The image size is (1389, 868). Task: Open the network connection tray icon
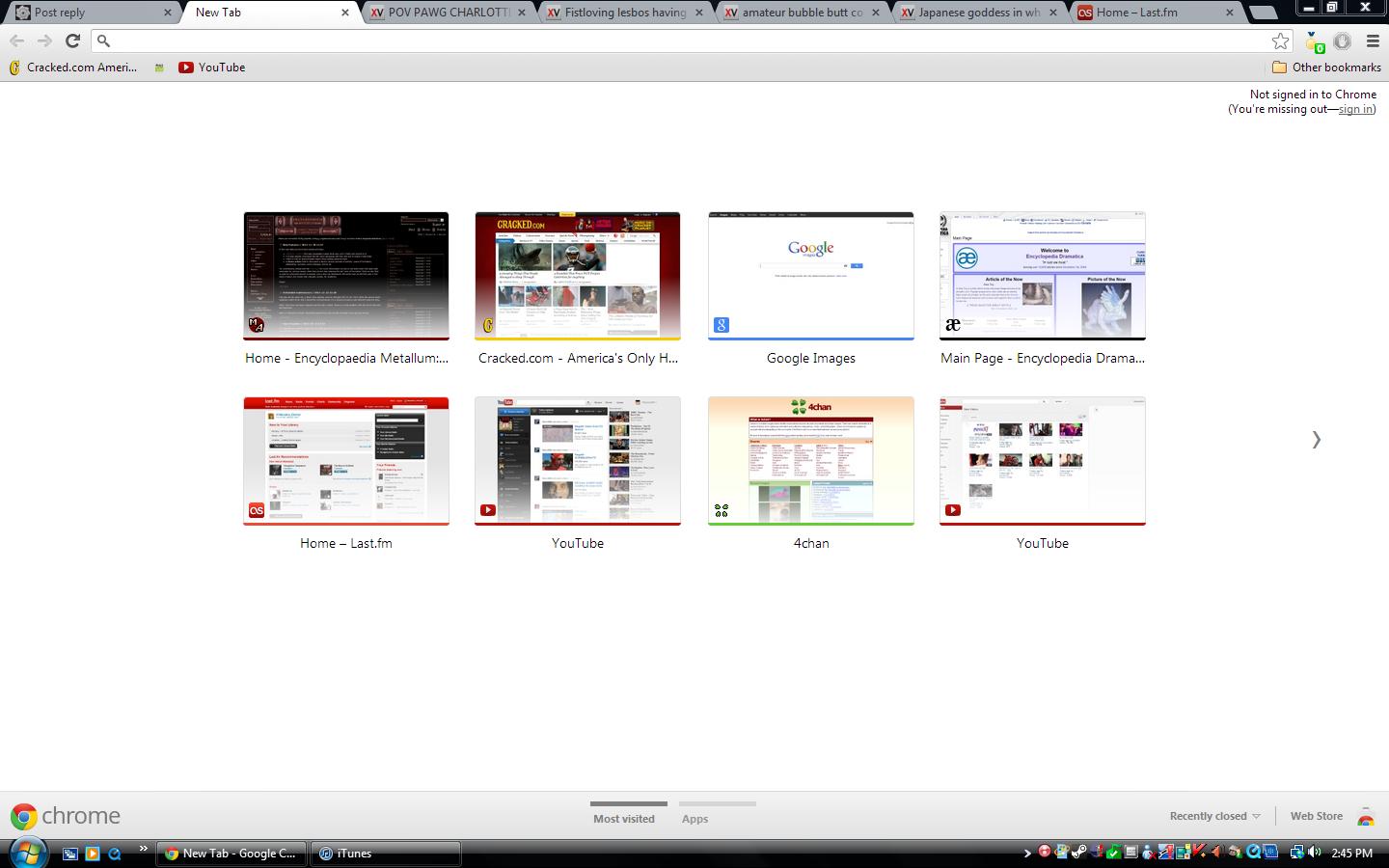1297,852
